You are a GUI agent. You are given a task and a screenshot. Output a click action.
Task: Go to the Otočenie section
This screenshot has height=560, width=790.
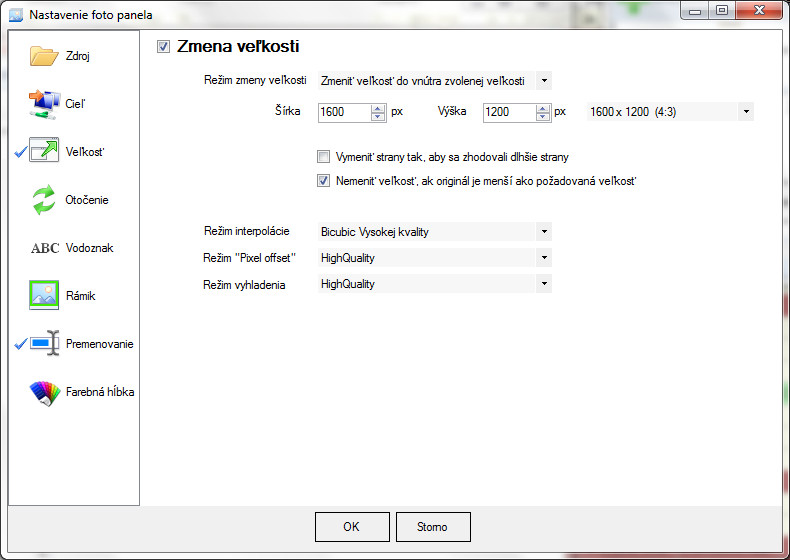87,200
